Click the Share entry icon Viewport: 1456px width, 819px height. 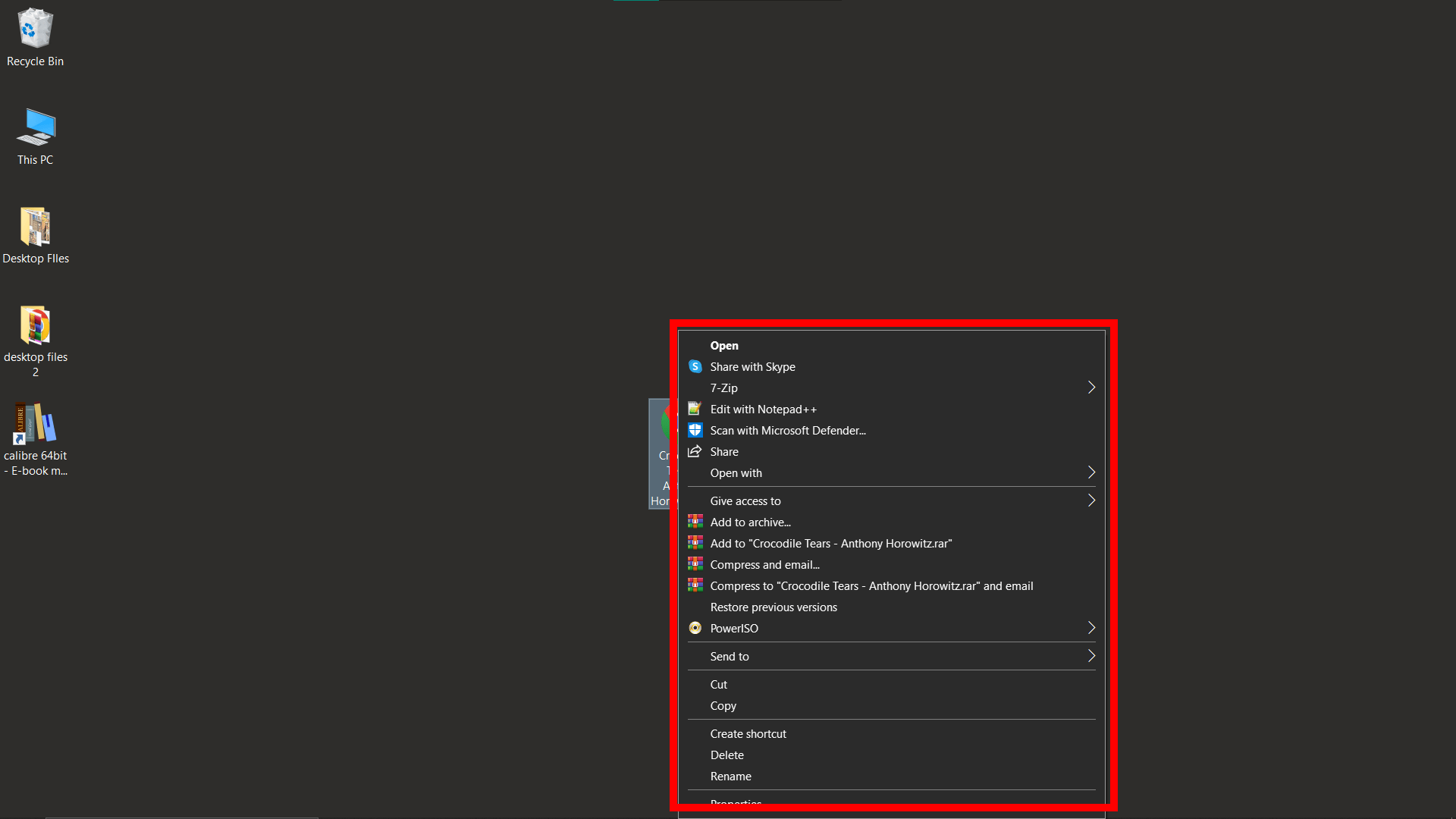(695, 451)
